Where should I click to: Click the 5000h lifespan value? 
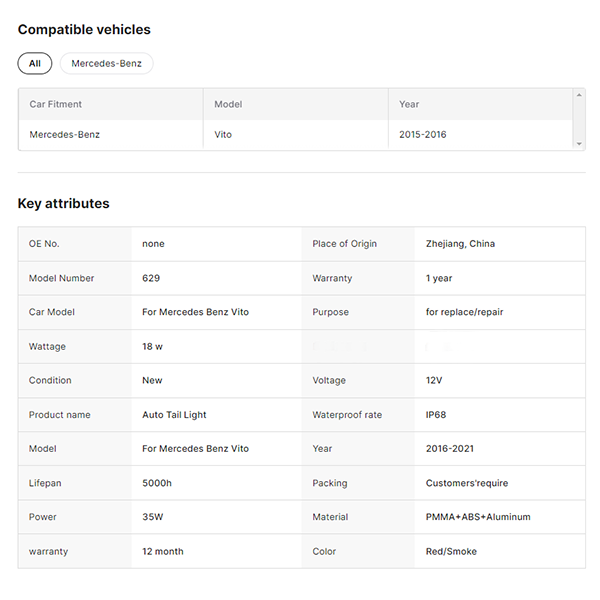(x=157, y=483)
